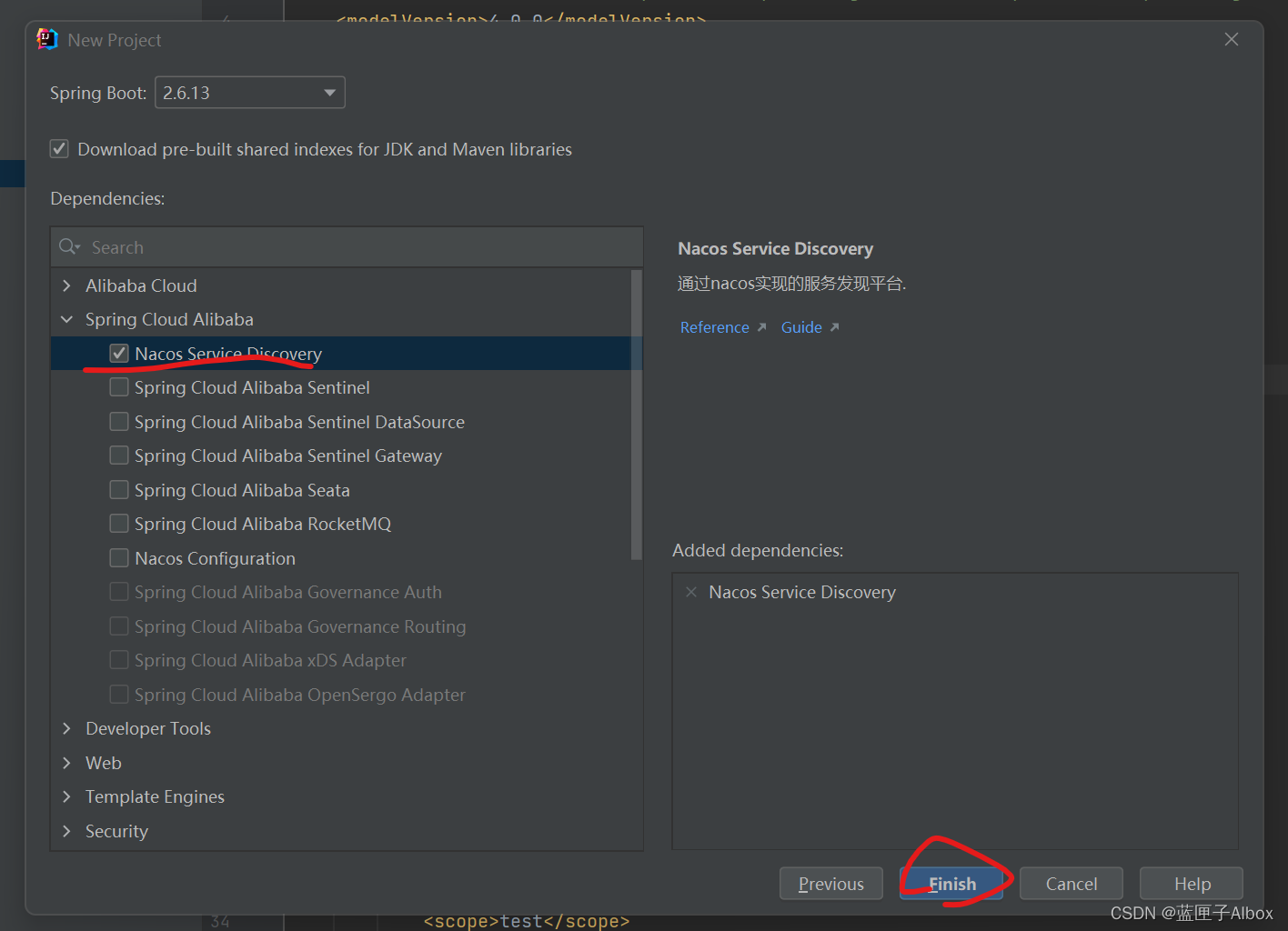Image resolution: width=1288 pixels, height=931 pixels.
Task: Focus the dependencies Search field
Action: pos(347,247)
